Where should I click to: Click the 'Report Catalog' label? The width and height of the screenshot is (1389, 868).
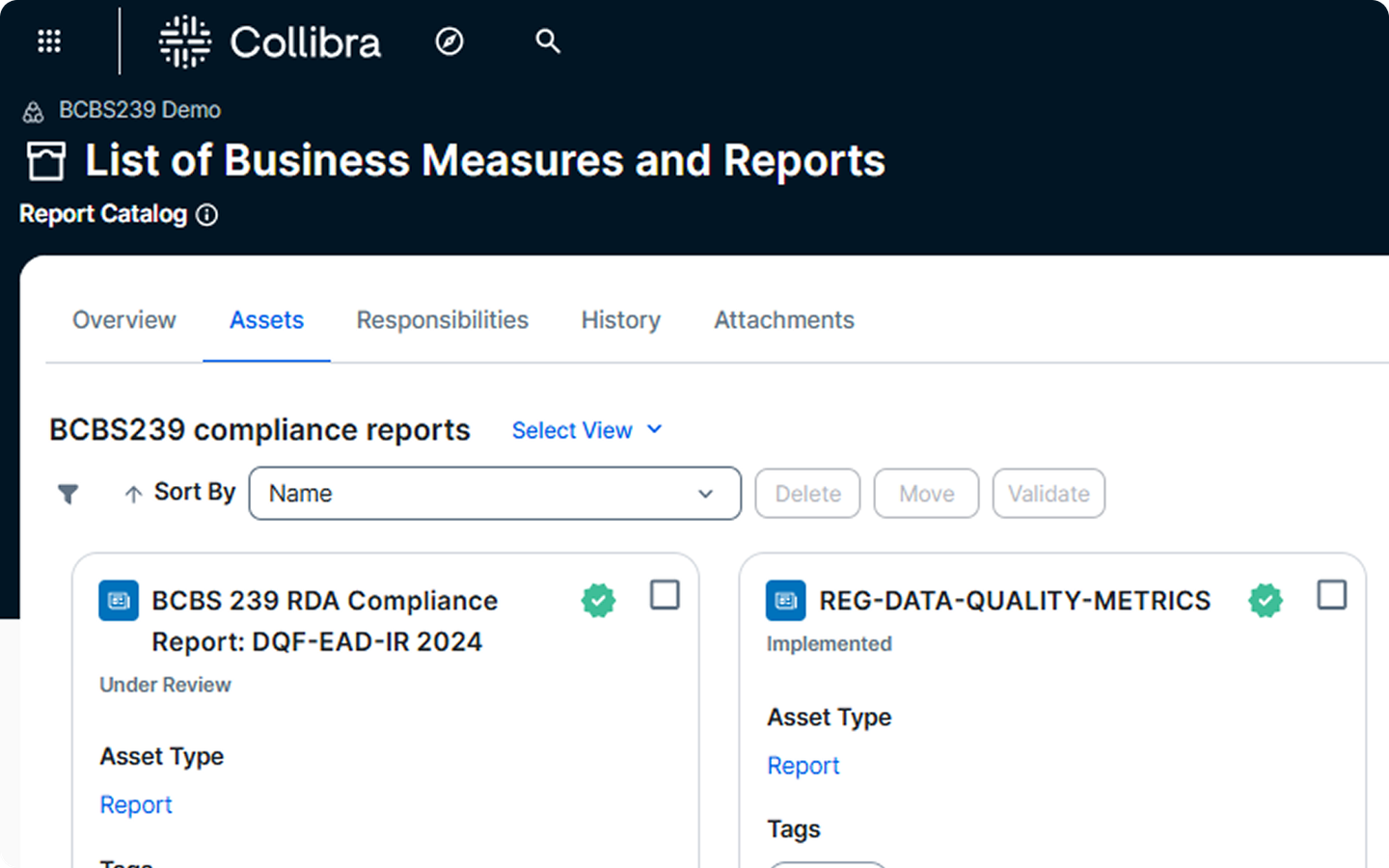coord(103,214)
